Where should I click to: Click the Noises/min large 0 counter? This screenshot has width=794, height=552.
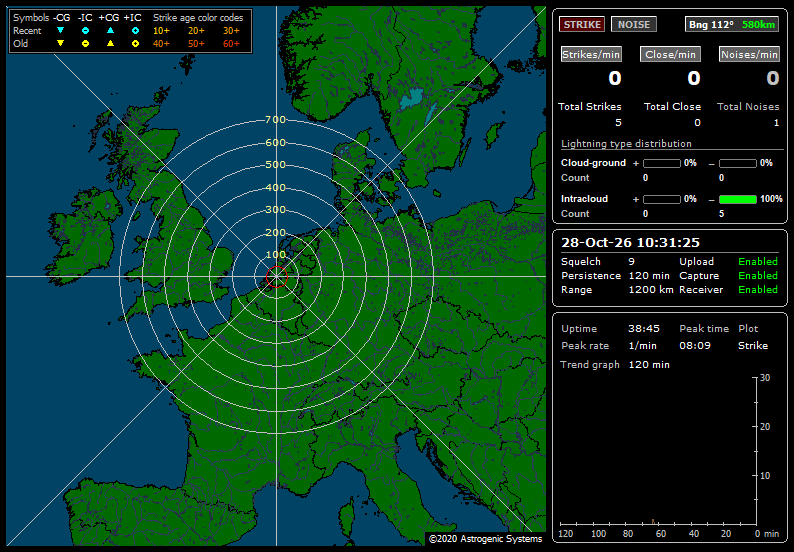[772, 78]
